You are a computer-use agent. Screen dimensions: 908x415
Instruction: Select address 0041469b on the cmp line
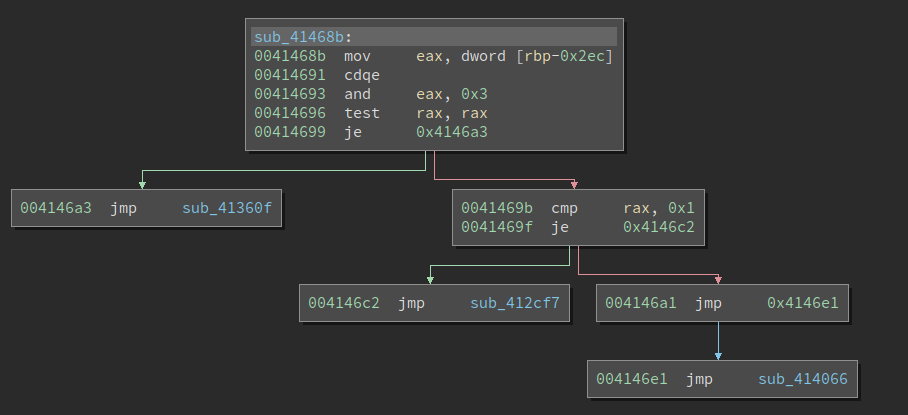(x=496, y=208)
